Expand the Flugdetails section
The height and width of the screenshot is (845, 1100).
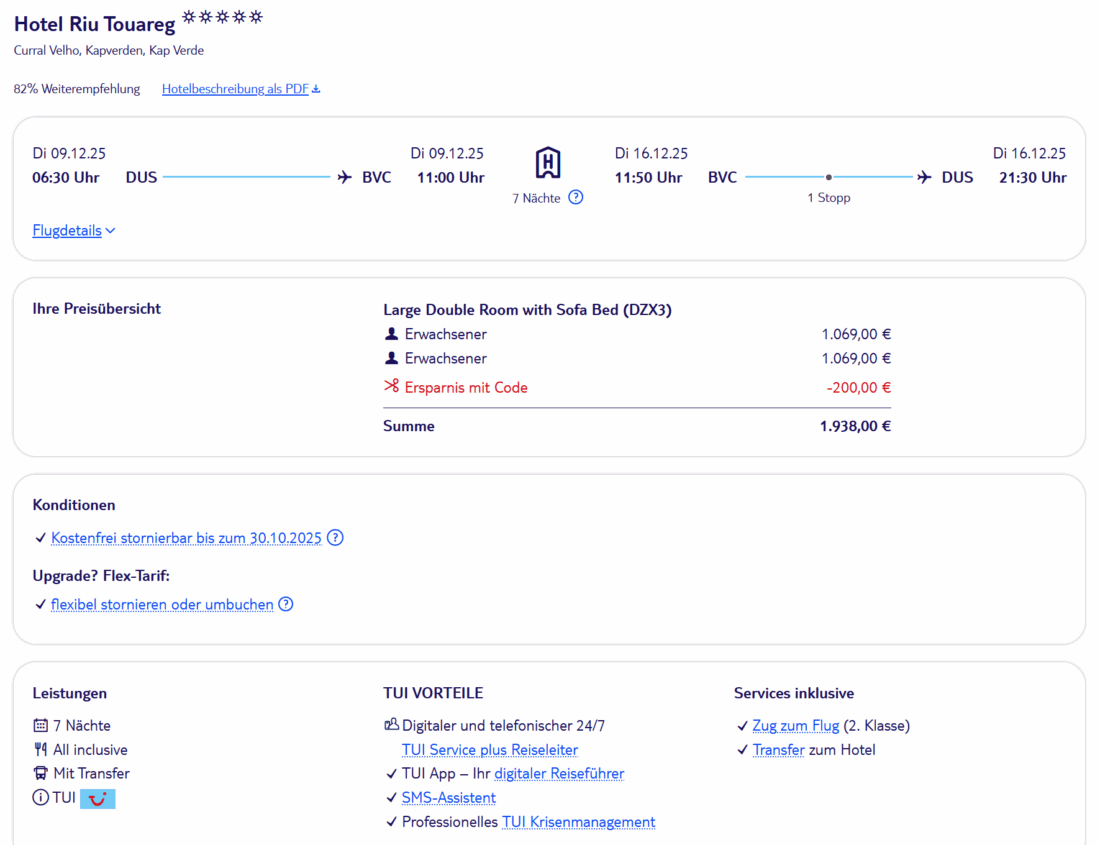(74, 231)
